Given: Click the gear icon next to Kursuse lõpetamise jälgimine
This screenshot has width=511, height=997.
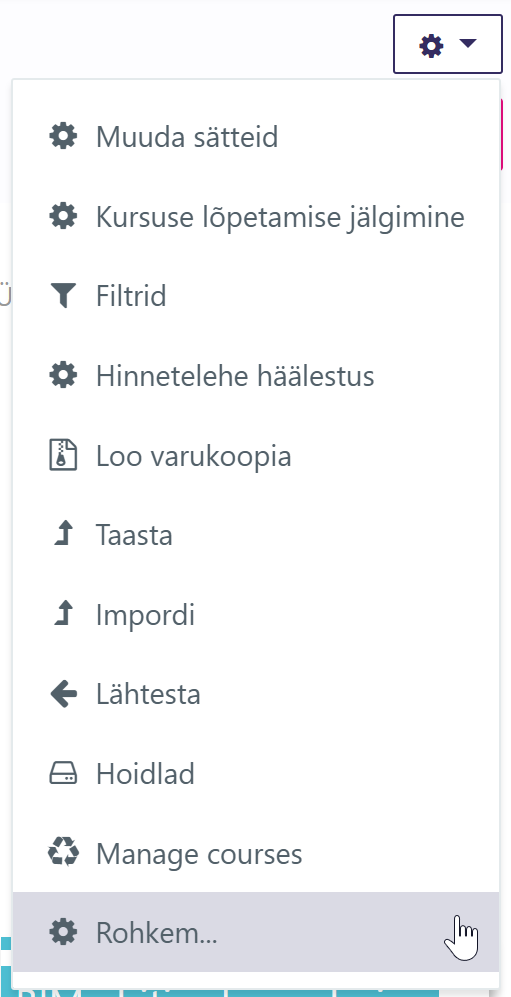Looking at the screenshot, I should 63,217.
